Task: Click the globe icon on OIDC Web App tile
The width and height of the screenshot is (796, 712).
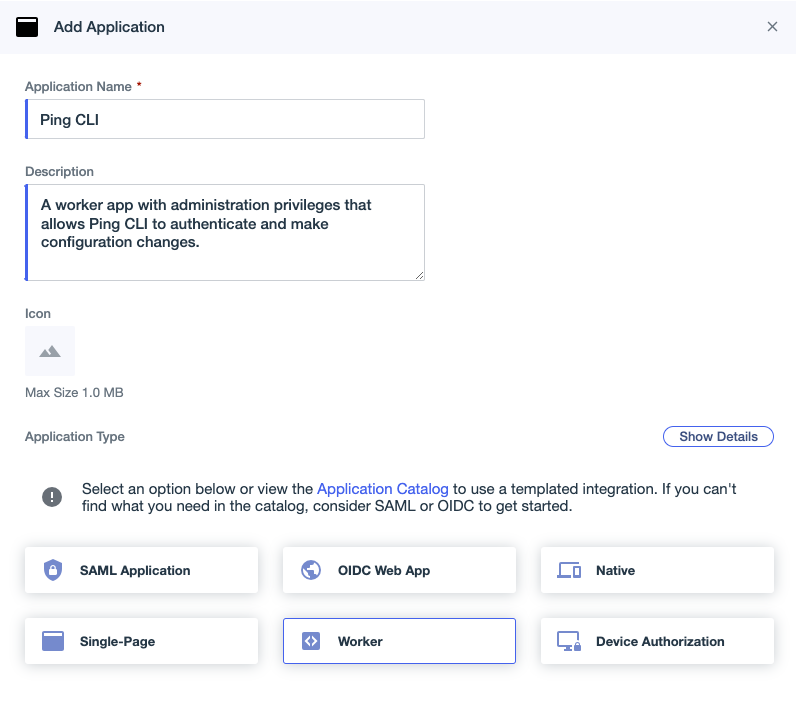Action: [x=311, y=570]
